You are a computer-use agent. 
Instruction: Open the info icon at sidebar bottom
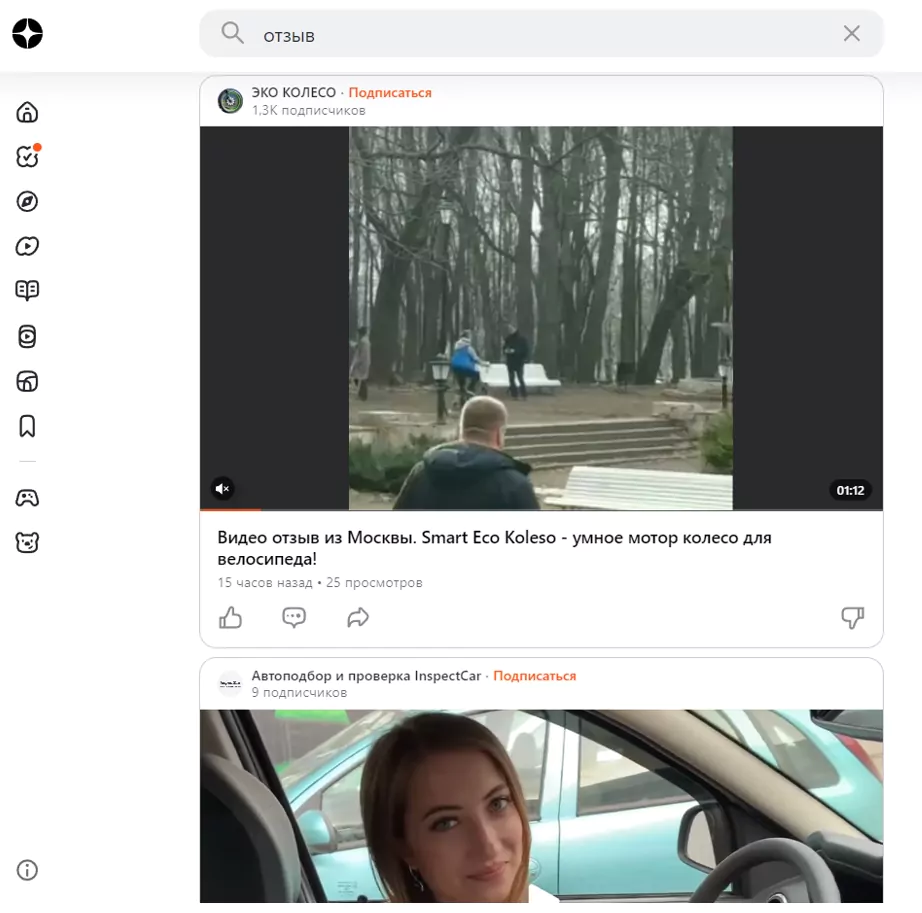pos(27,869)
